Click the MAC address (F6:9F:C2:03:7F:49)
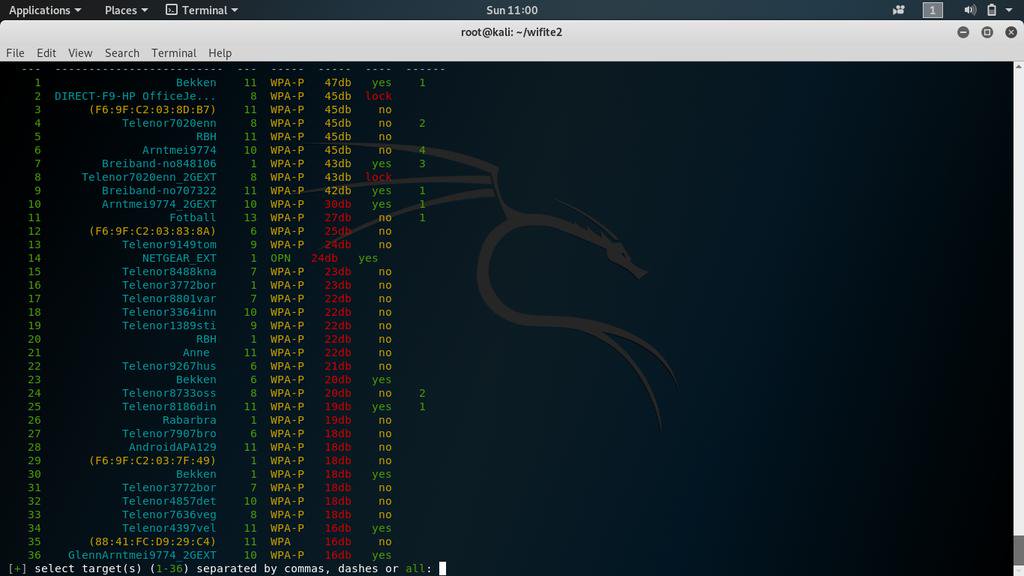The image size is (1024, 576). (152, 460)
